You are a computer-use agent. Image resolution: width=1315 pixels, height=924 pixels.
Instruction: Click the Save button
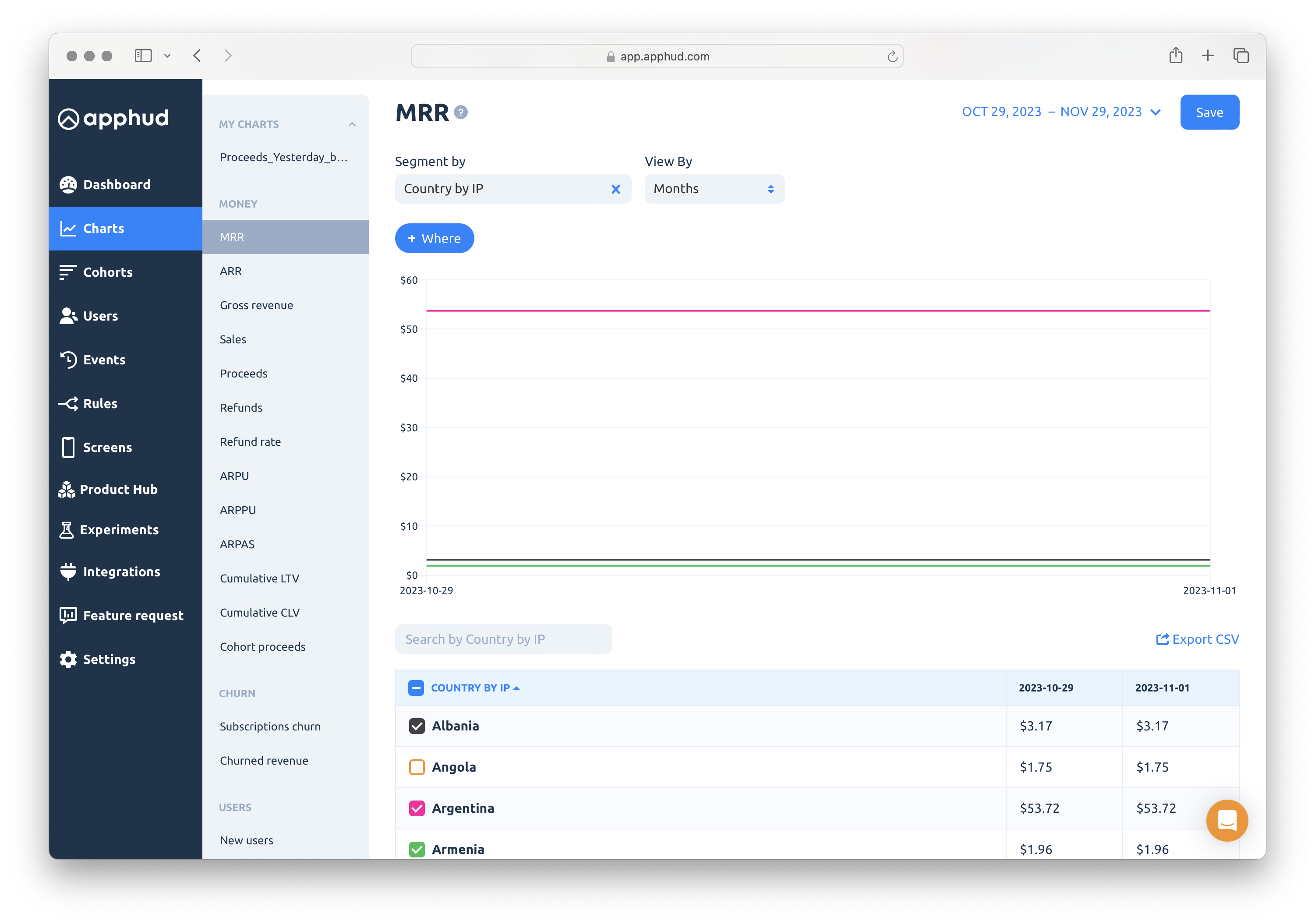tap(1209, 112)
